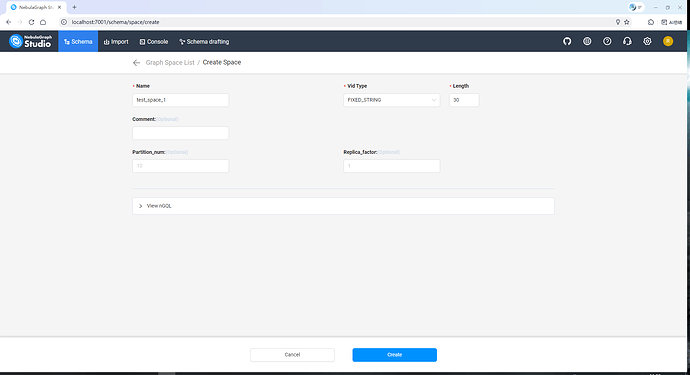Click the NebulaGraph Studio logo

[x=30, y=41]
